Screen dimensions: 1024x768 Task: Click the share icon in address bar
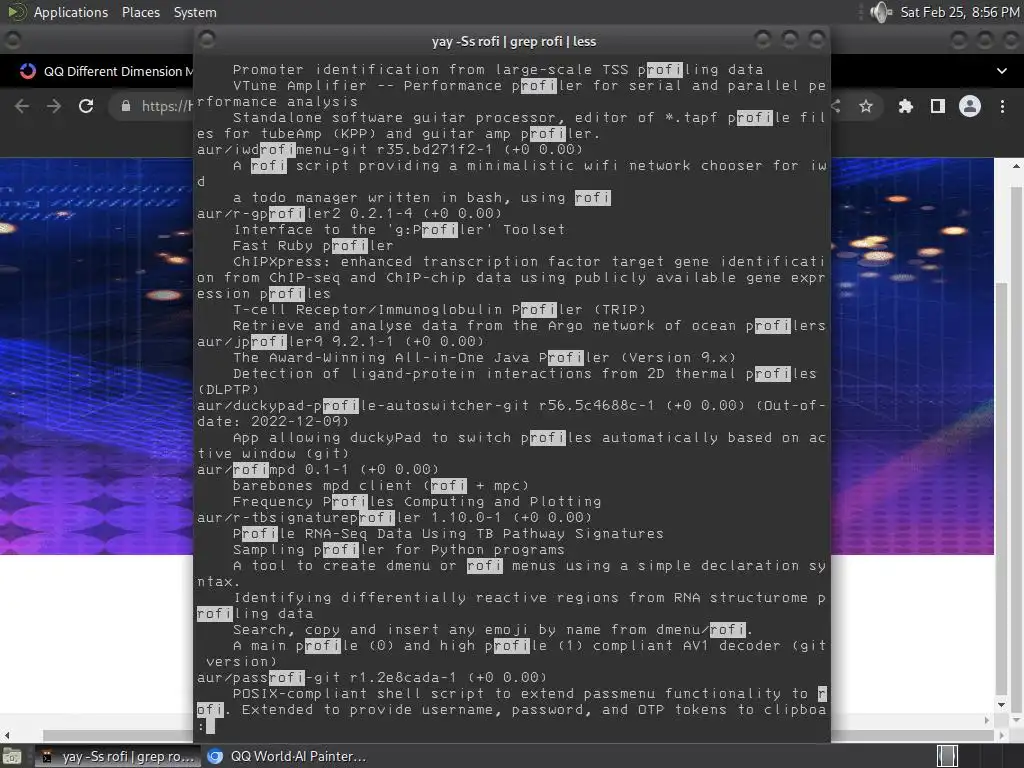[x=836, y=106]
